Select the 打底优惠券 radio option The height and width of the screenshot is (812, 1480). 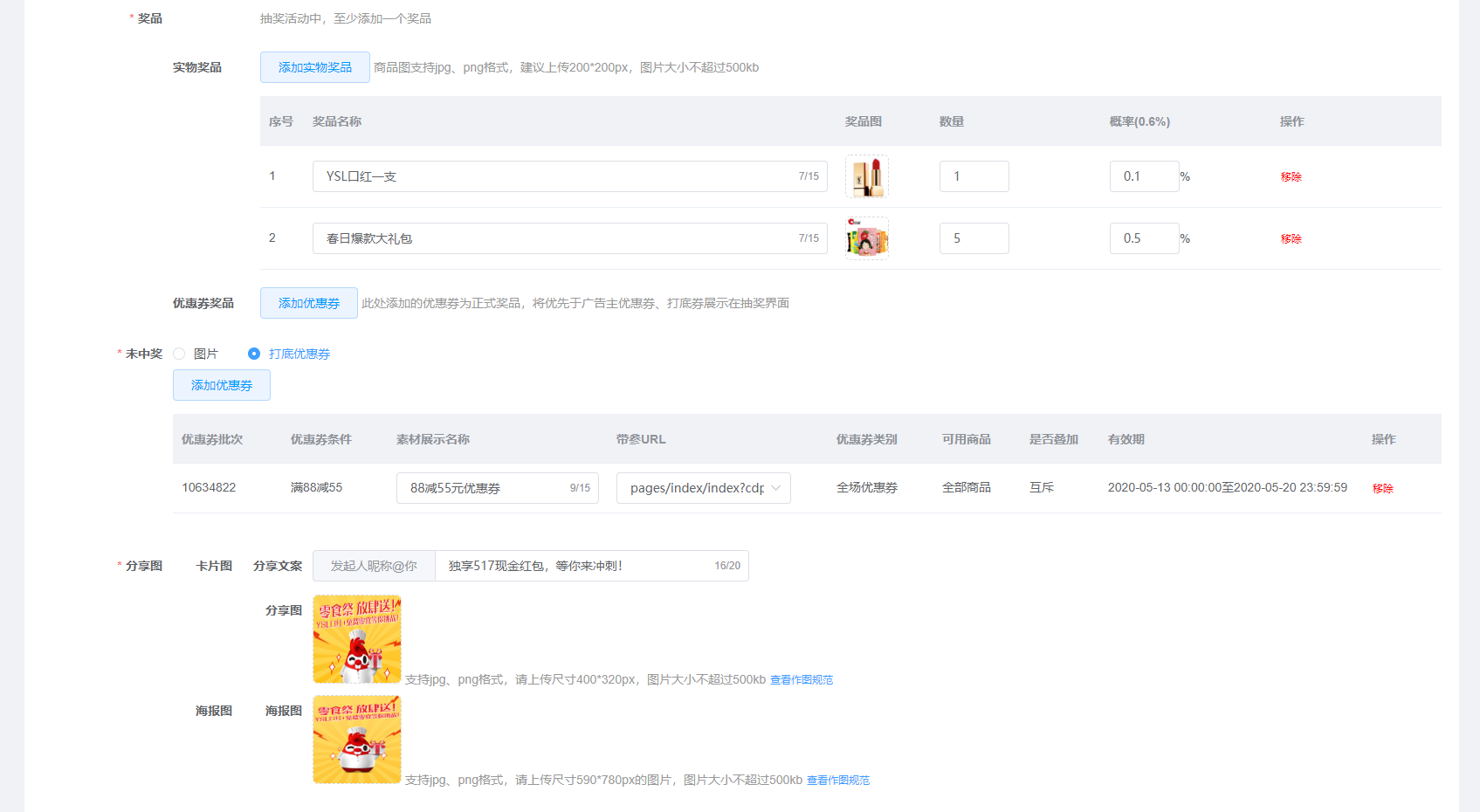pyautogui.click(x=254, y=354)
